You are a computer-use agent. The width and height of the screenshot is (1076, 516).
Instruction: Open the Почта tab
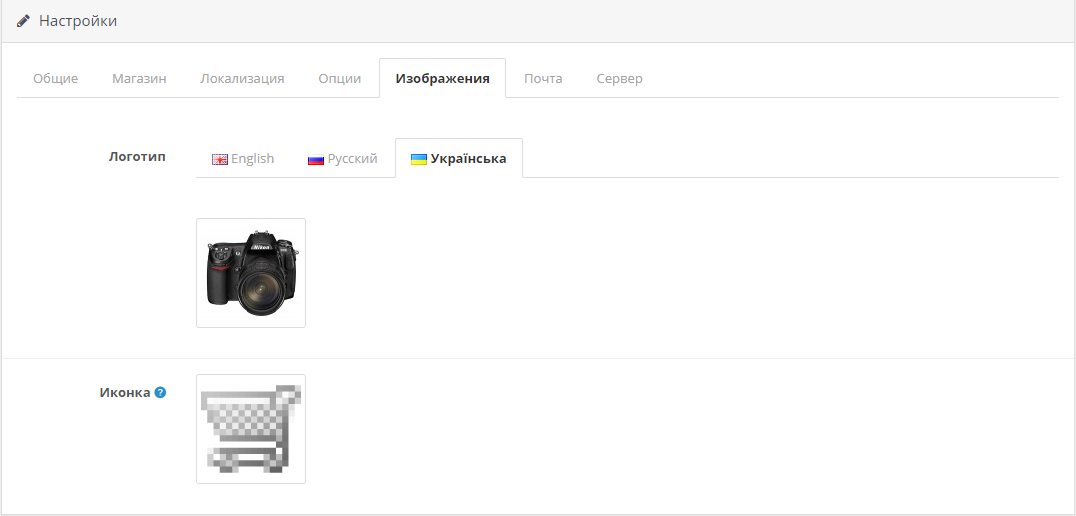click(543, 79)
